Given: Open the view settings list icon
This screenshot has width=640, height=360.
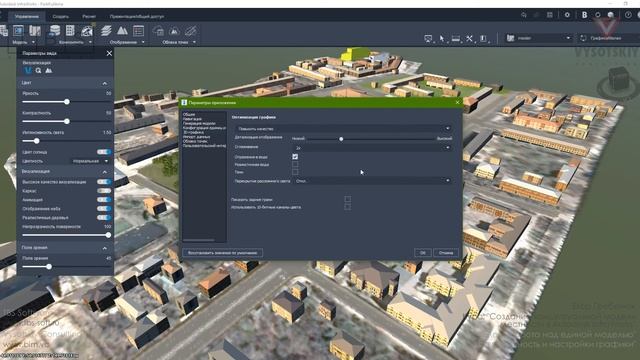Looking at the screenshot, I should (138, 31).
